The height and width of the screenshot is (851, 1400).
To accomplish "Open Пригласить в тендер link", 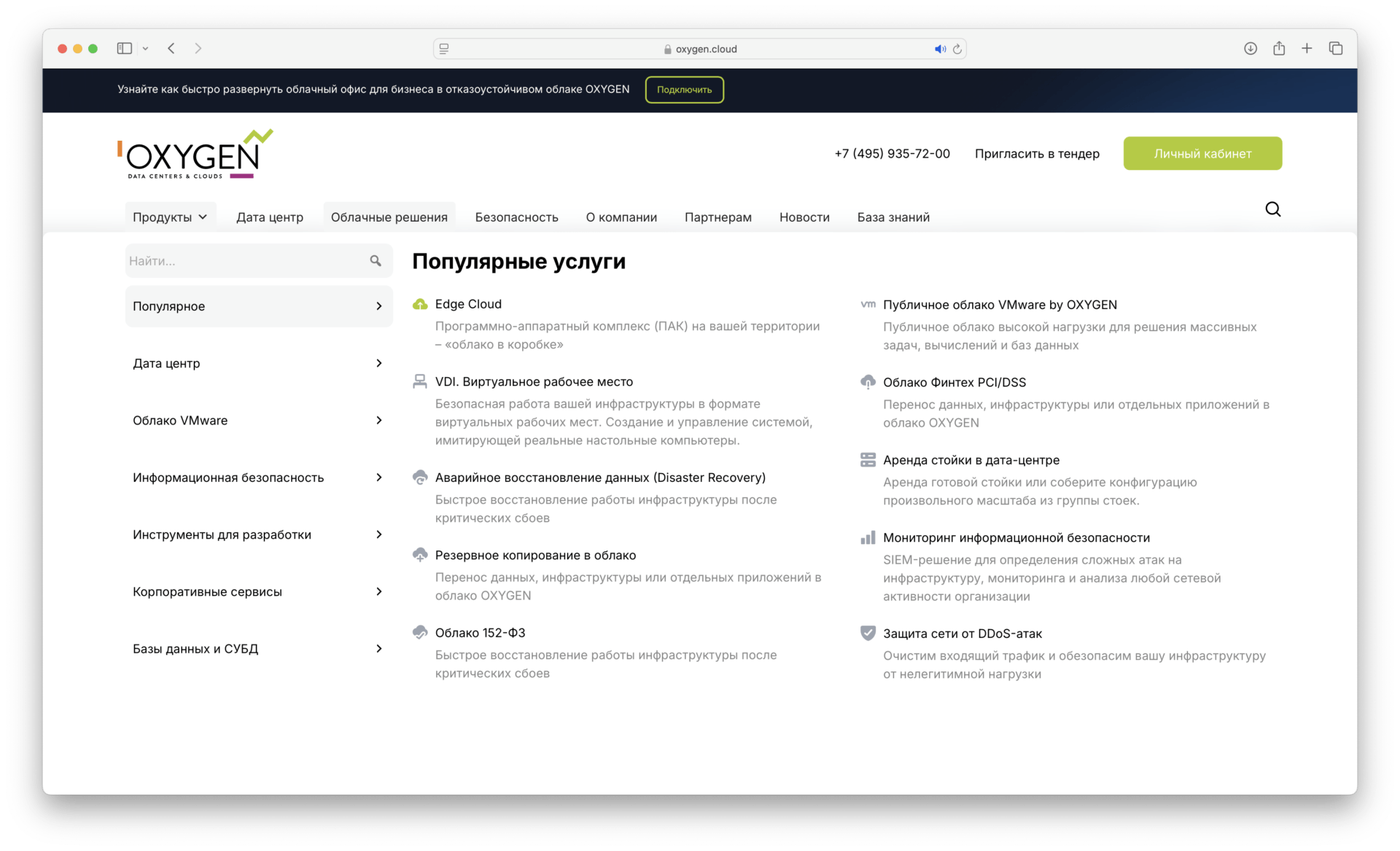I will pyautogui.click(x=1037, y=154).
